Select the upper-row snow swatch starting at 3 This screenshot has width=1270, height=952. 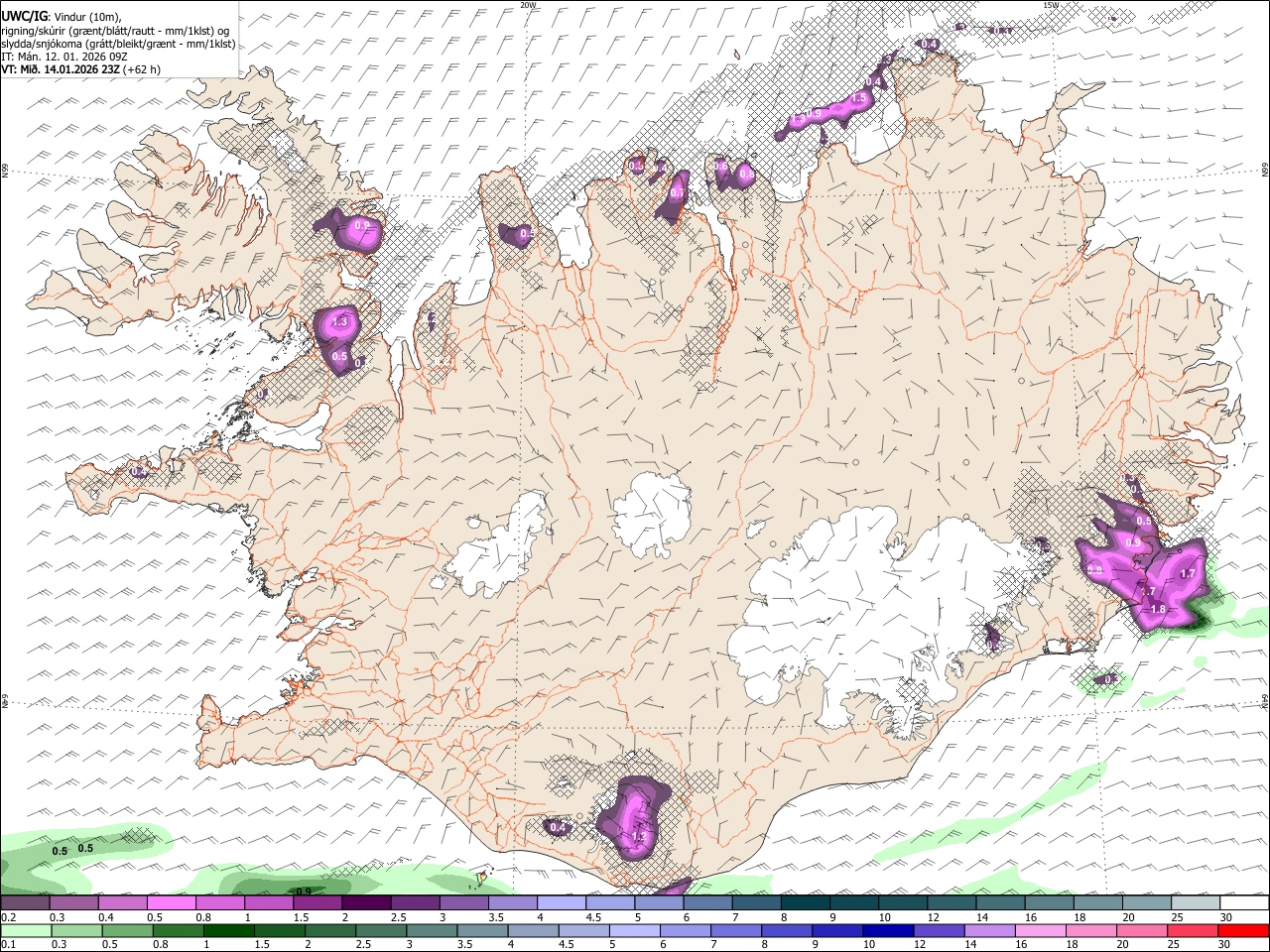point(463,902)
